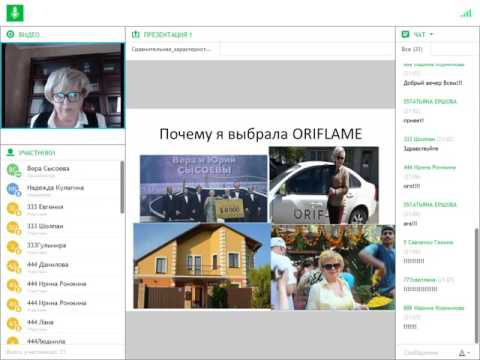Switch to the Все chat tab
480x360 pixels.
click(x=412, y=49)
